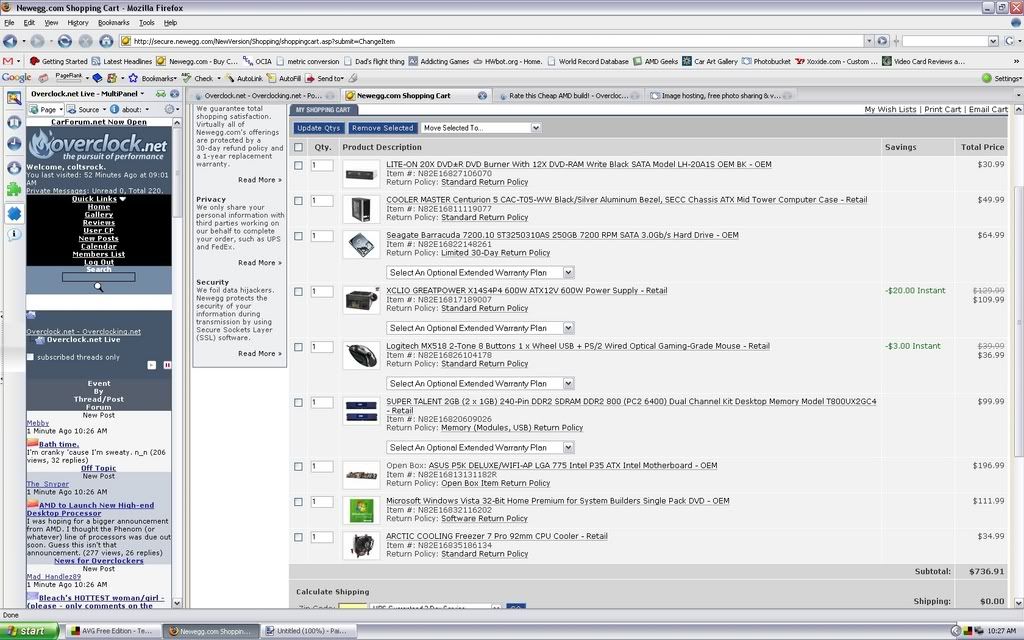1024x640 pixels.
Task: Select the LITE-ON DVD Burner item checkbox
Action: [x=298, y=166]
